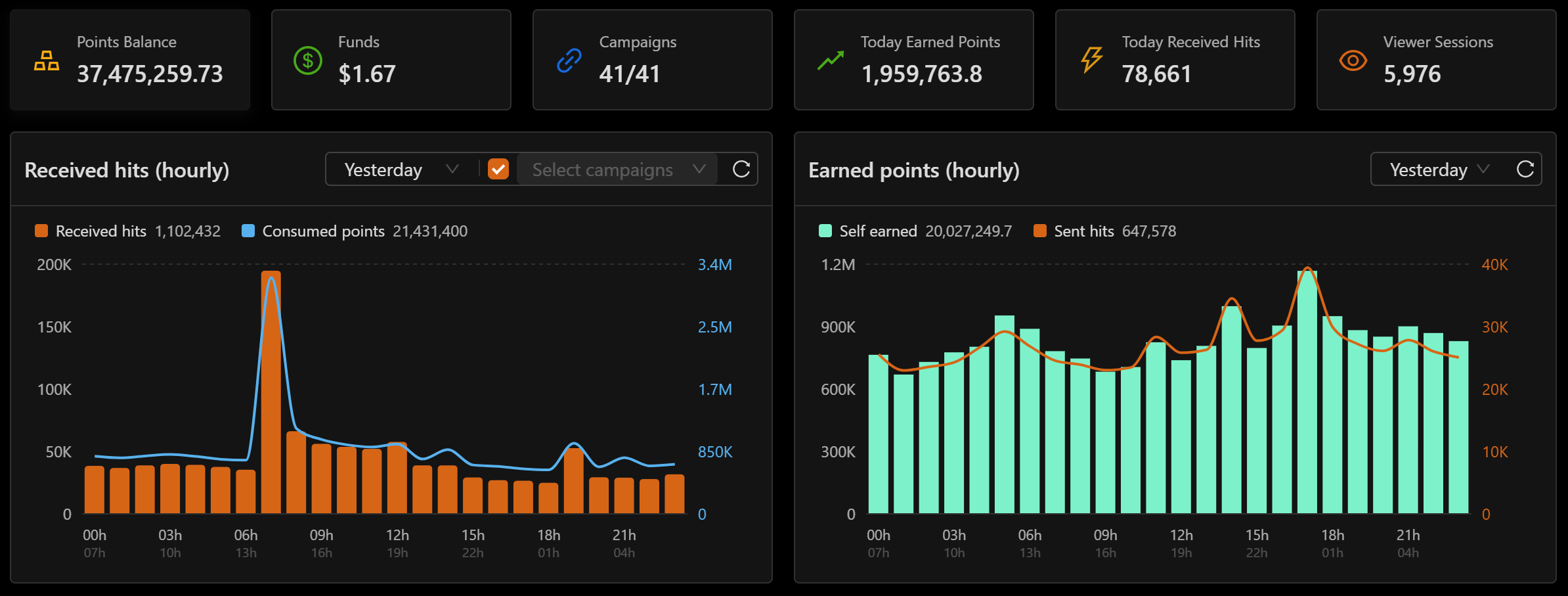Image resolution: width=1568 pixels, height=596 pixels.
Task: Click the Funds value $1.67
Action: [367, 74]
